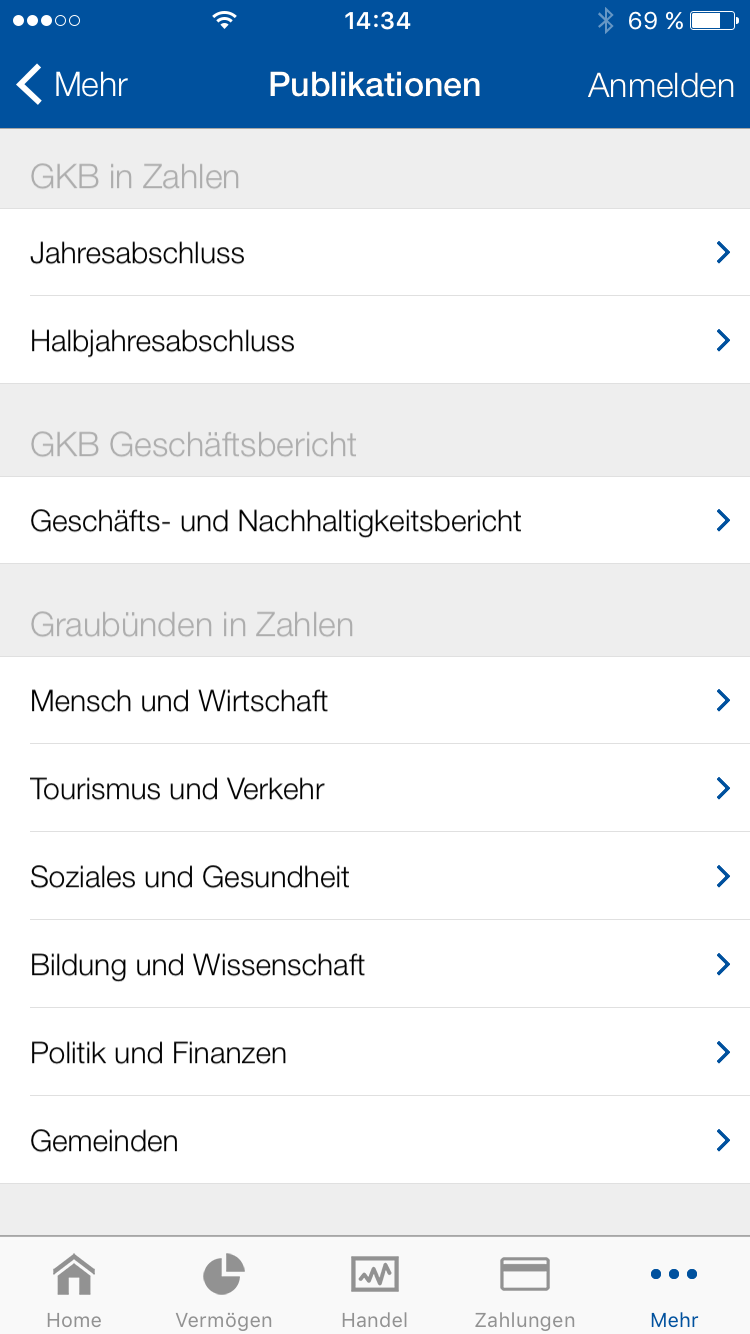Go back via the Mehr label

point(91,85)
